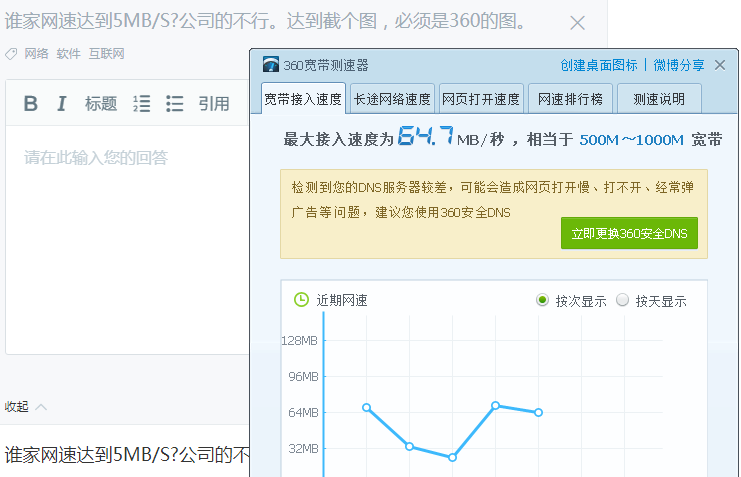Close the question header with X icon
This screenshot has height=477, width=741.
577,23
